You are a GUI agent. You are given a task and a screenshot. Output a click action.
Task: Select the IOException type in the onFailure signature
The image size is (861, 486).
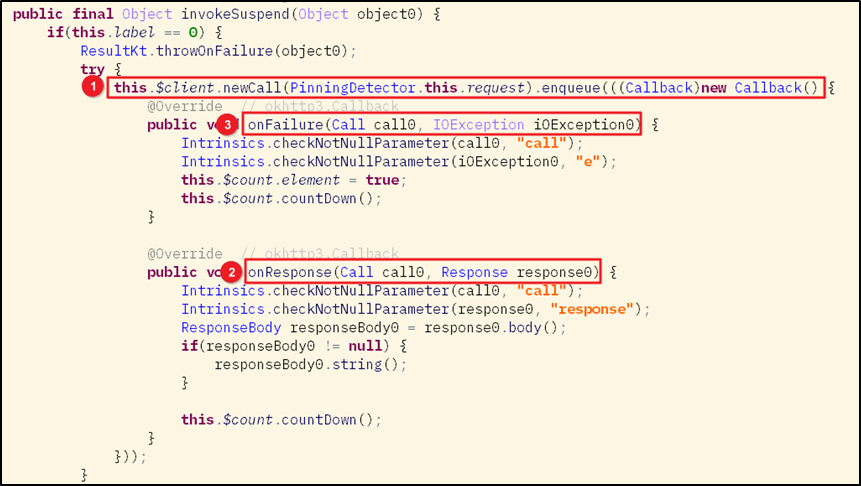point(479,125)
